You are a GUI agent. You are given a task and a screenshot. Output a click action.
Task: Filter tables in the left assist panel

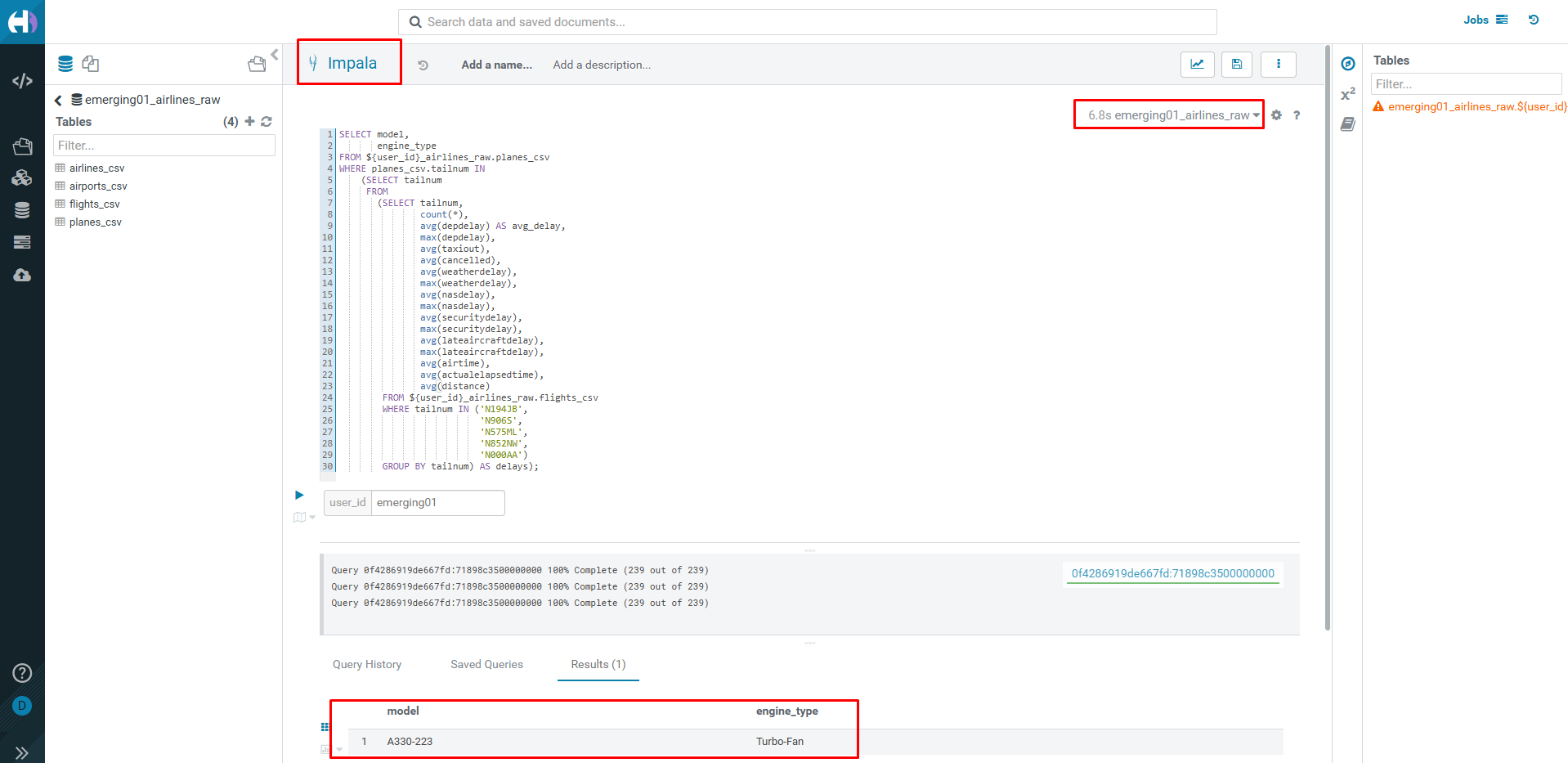pyautogui.click(x=164, y=146)
